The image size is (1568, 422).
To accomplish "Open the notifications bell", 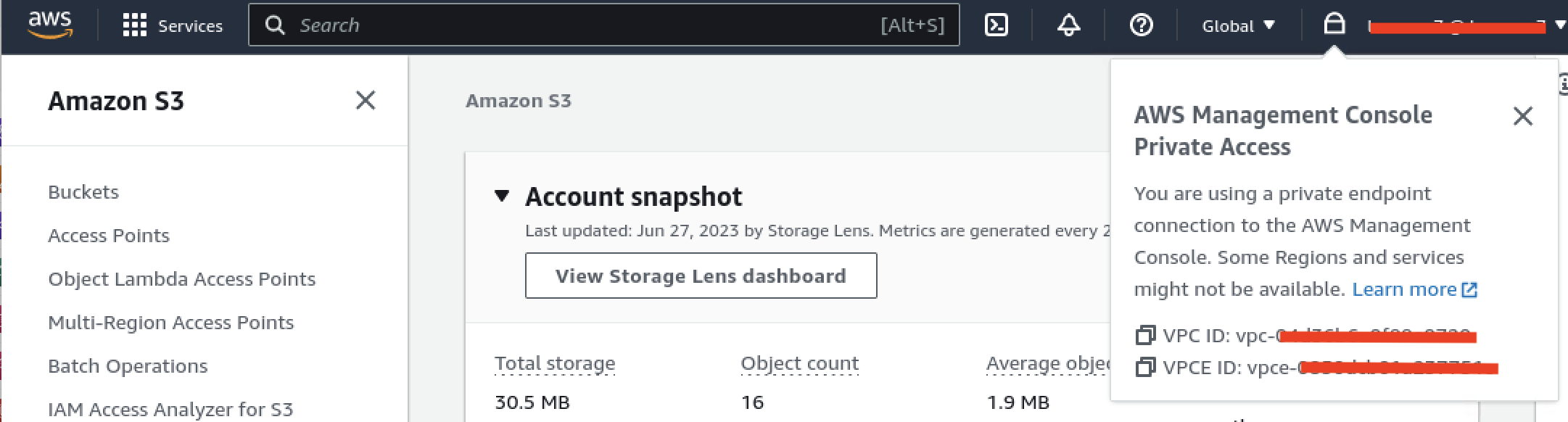I will [1068, 25].
